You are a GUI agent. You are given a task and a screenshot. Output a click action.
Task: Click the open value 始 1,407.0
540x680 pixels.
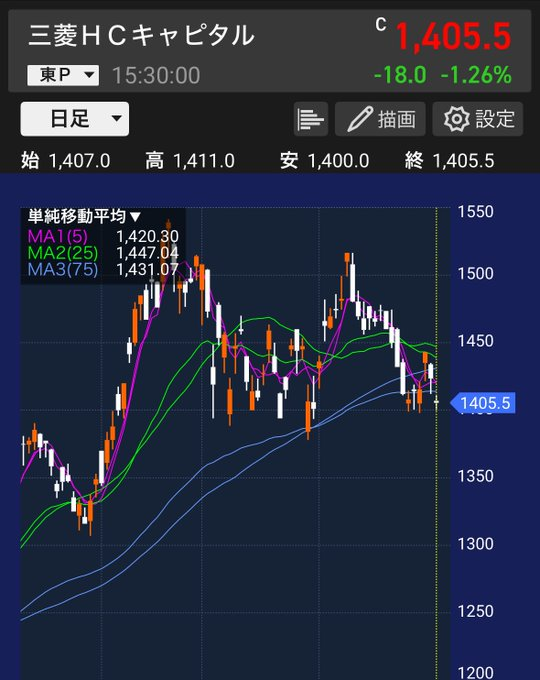65,161
